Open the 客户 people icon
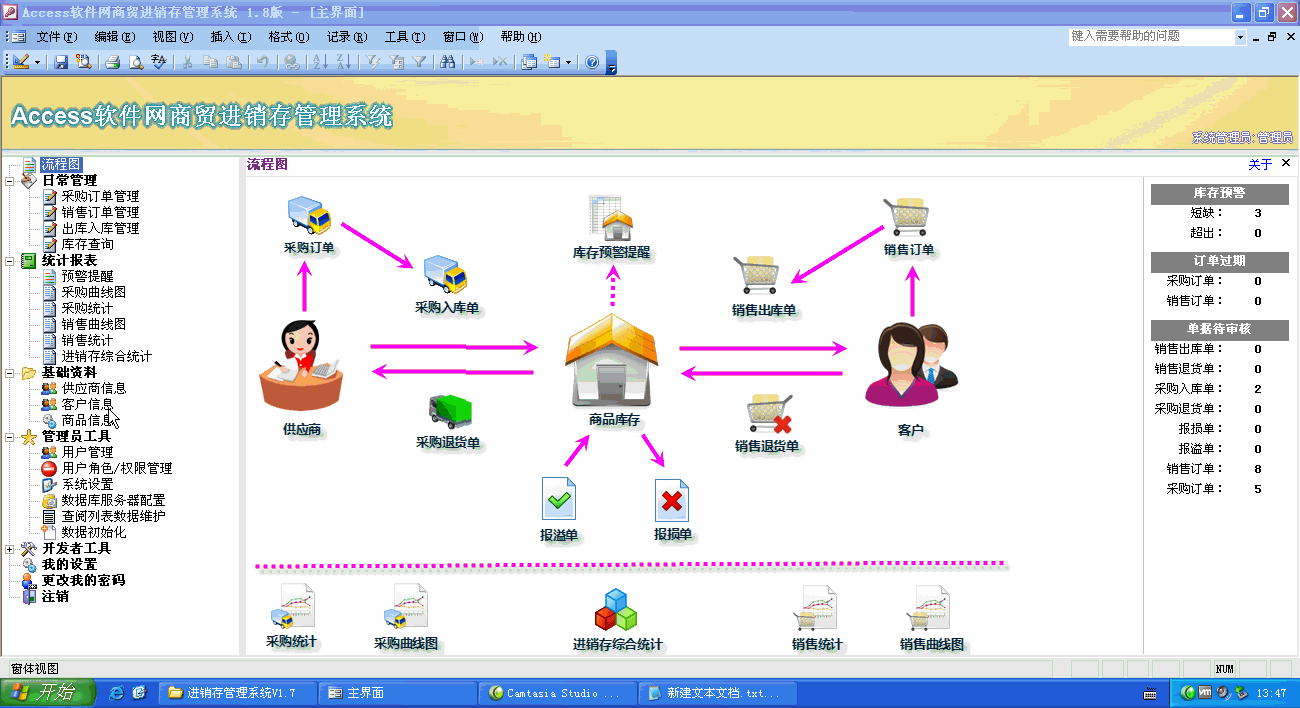1300x708 pixels. (910, 366)
